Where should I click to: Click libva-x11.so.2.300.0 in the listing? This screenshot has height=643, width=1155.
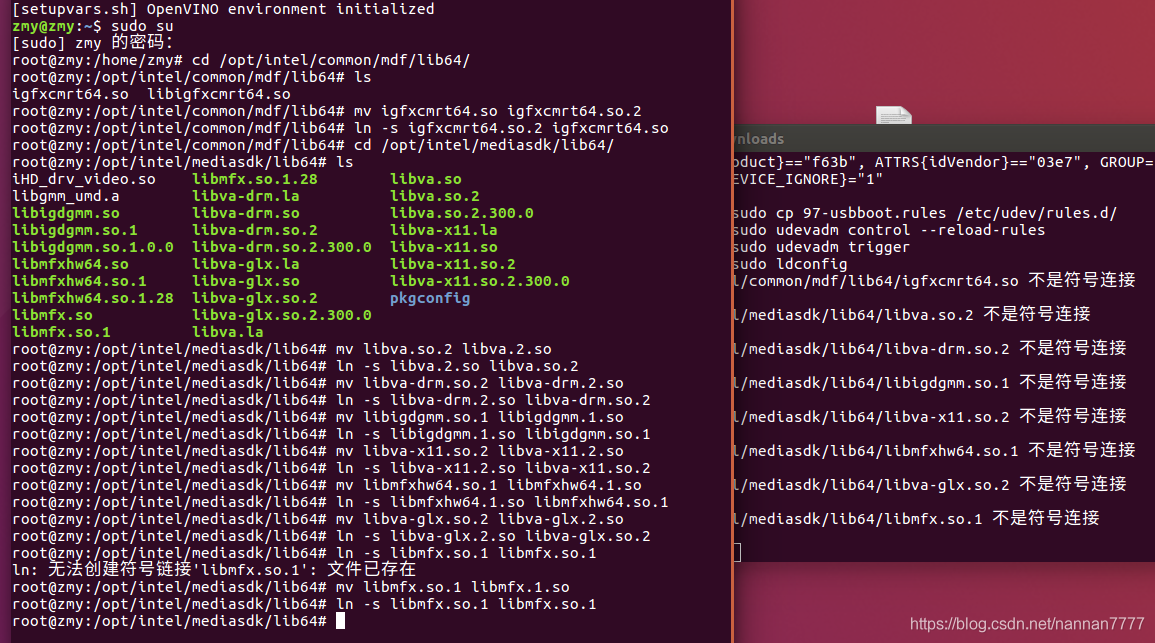[479, 281]
